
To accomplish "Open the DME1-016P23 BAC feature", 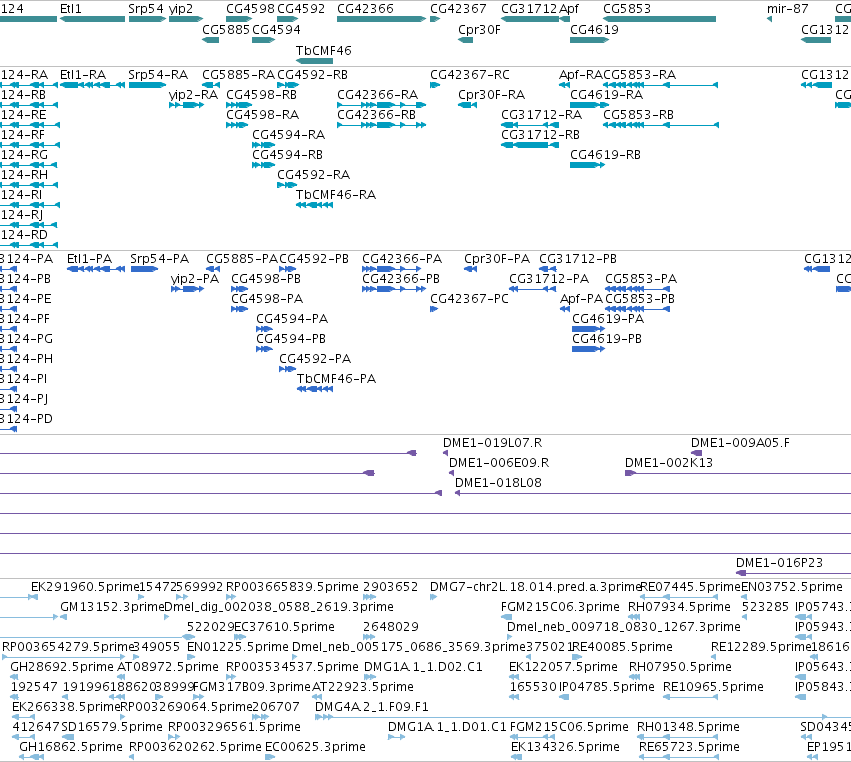I will click(x=793, y=573).
